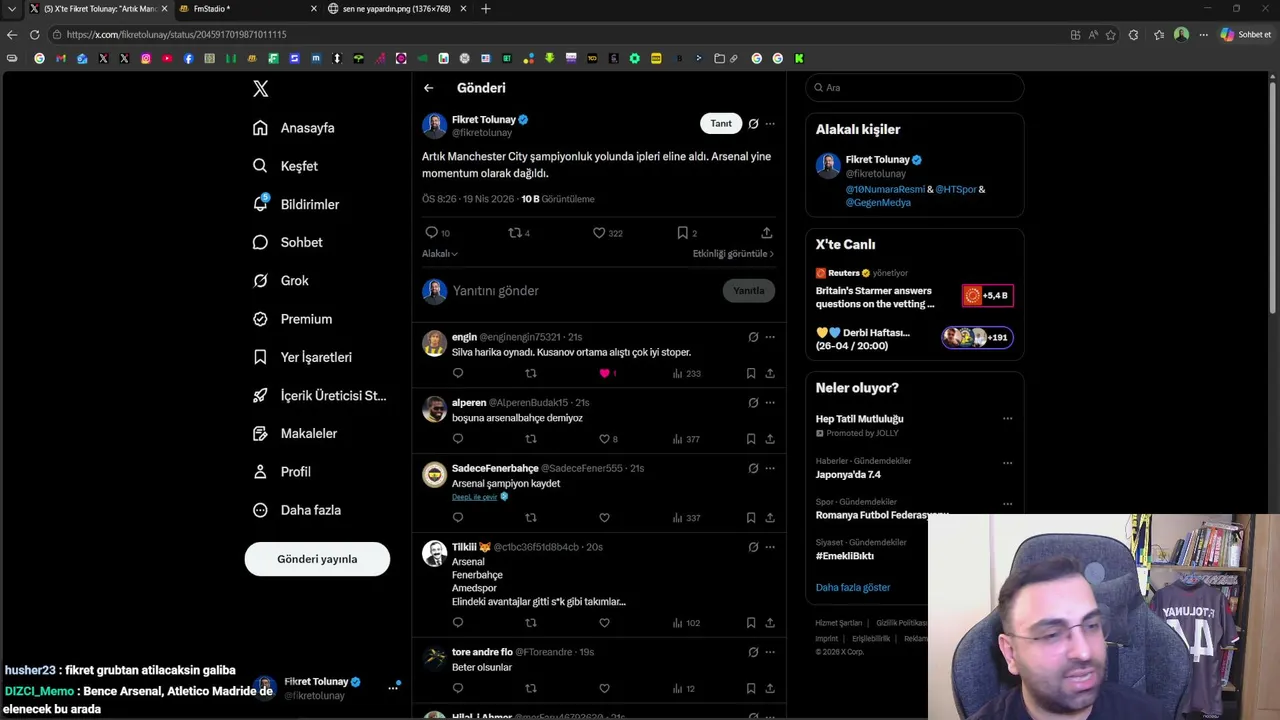Open @10NumaraResmi profile link

[x=885, y=189]
